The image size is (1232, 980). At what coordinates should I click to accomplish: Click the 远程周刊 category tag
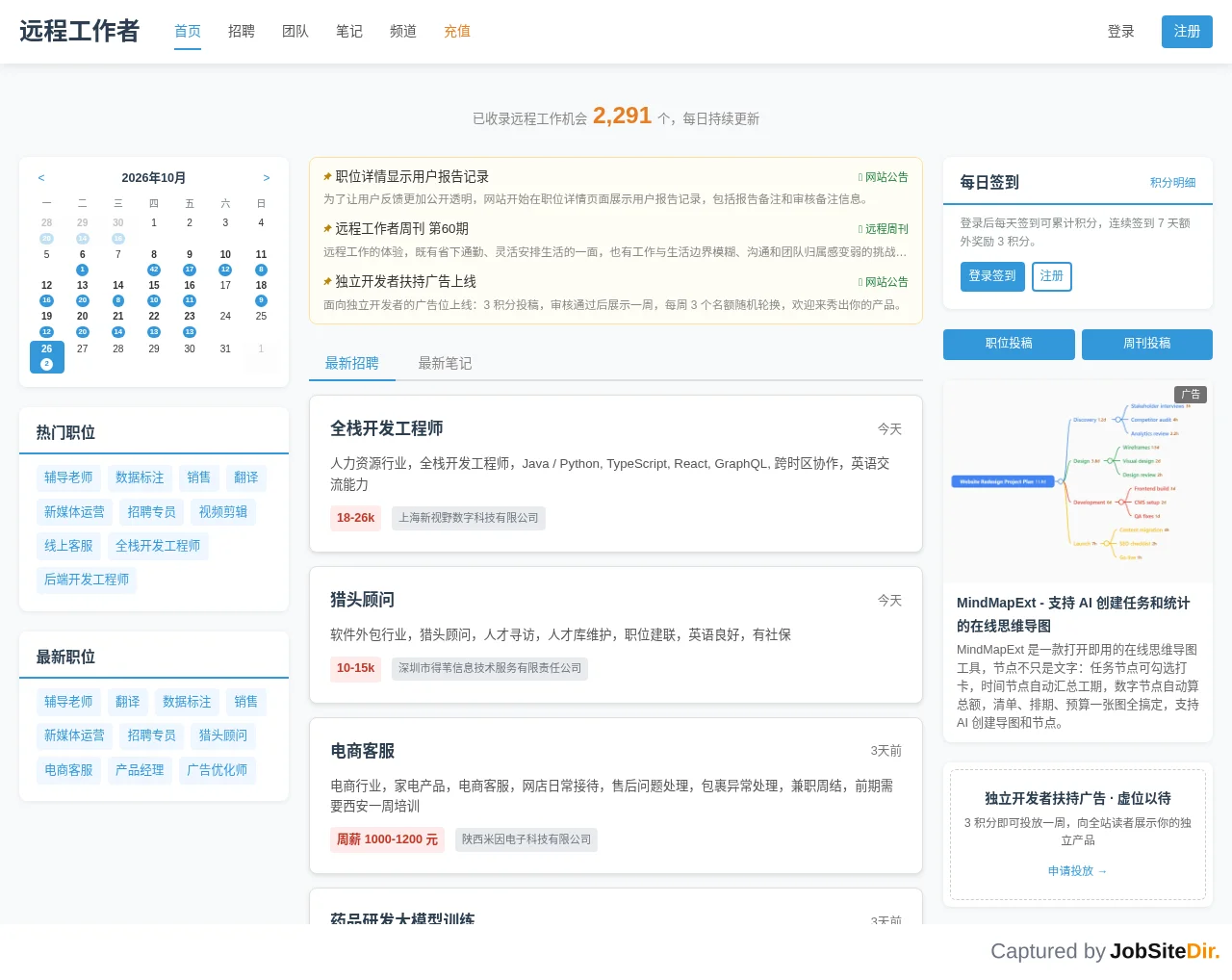pyautogui.click(x=884, y=229)
